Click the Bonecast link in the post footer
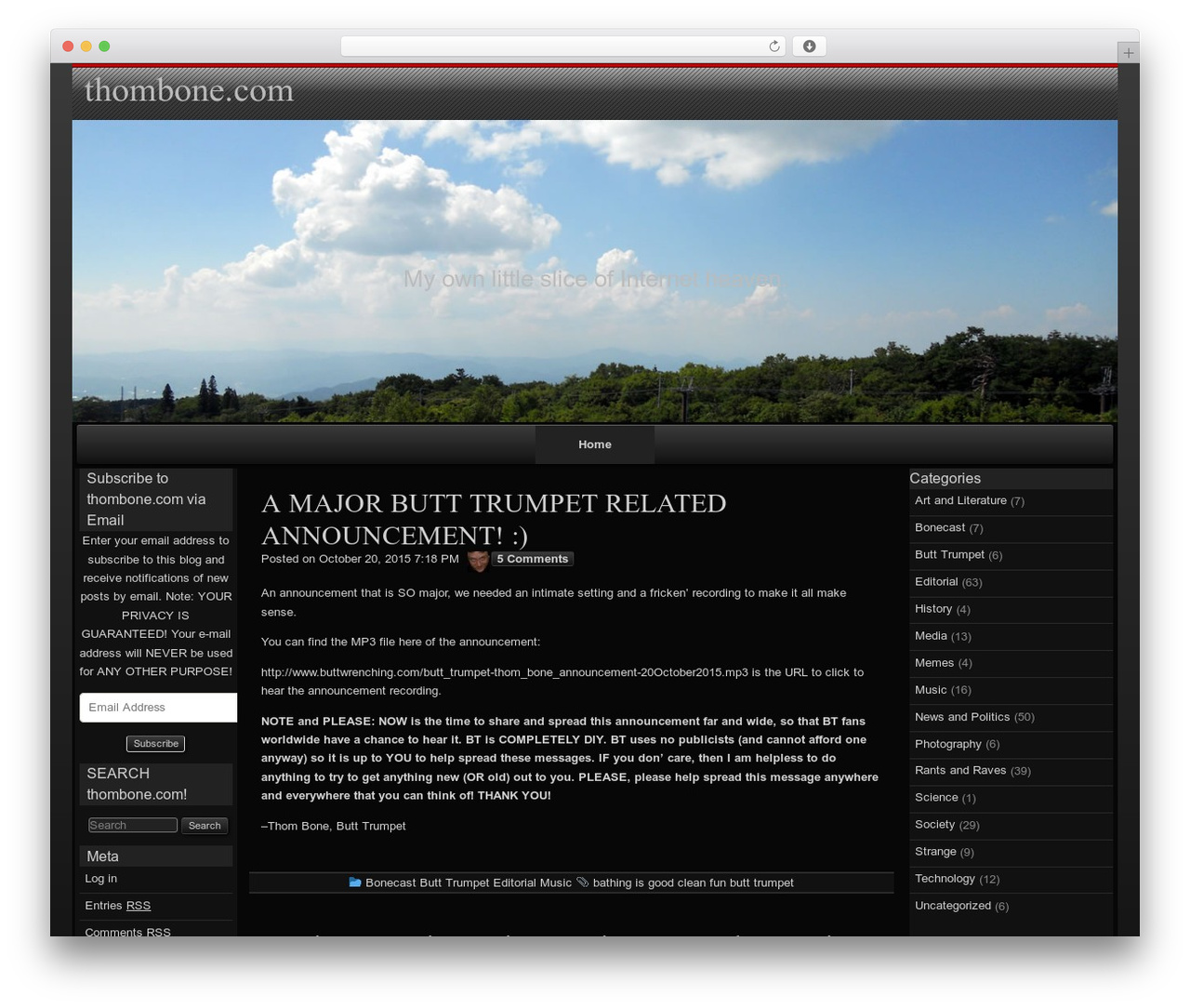 [390, 882]
